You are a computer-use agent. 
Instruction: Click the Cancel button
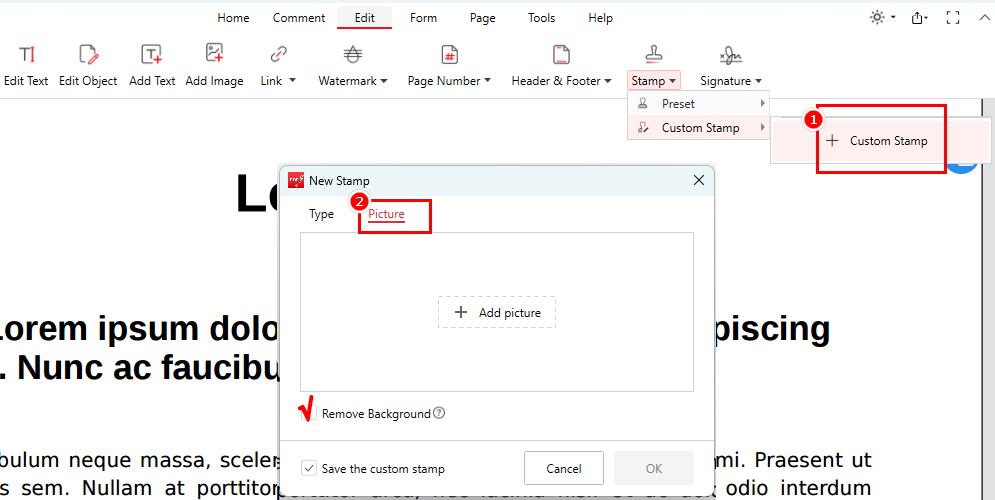tap(564, 468)
